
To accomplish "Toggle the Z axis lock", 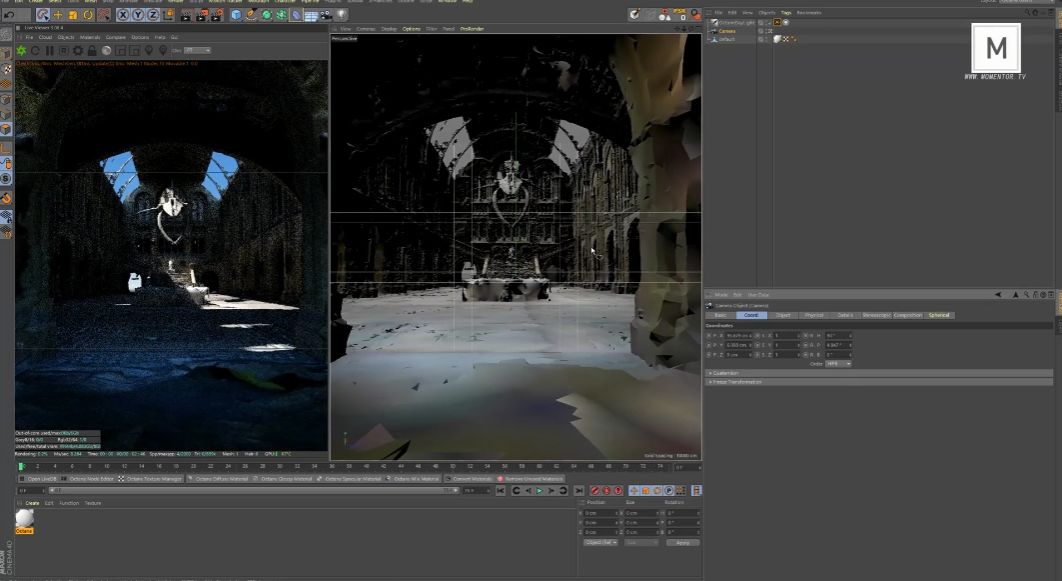I will (x=152, y=15).
